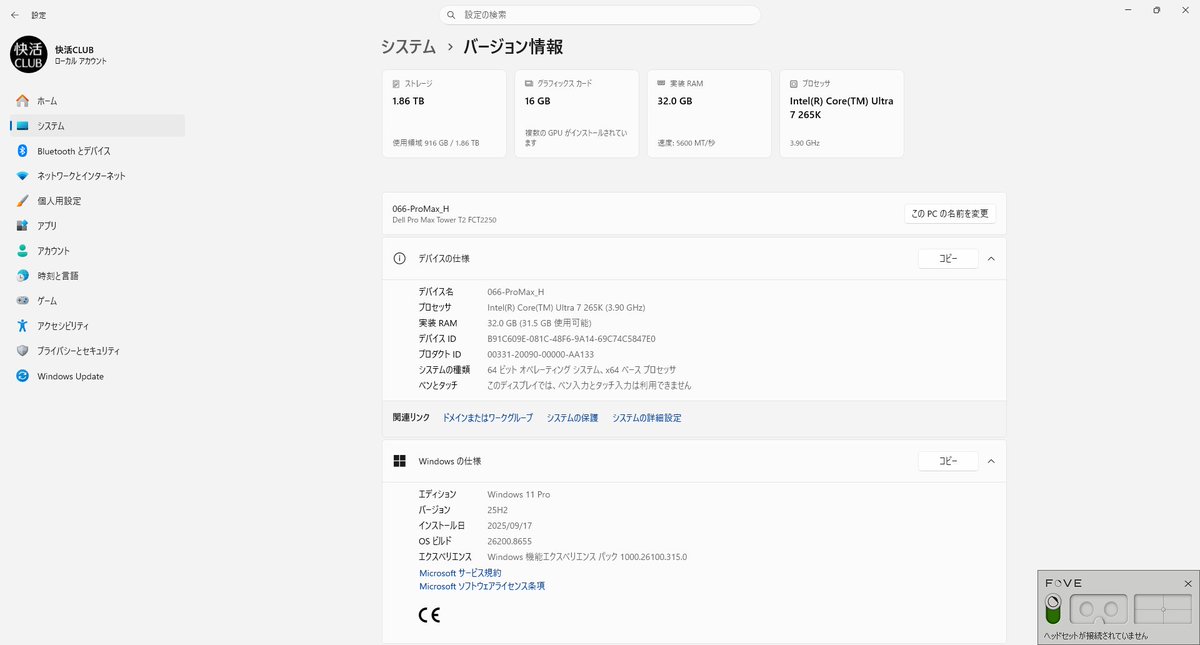Click the privacy shield icon
This screenshot has height=645, width=1200.
22,351
